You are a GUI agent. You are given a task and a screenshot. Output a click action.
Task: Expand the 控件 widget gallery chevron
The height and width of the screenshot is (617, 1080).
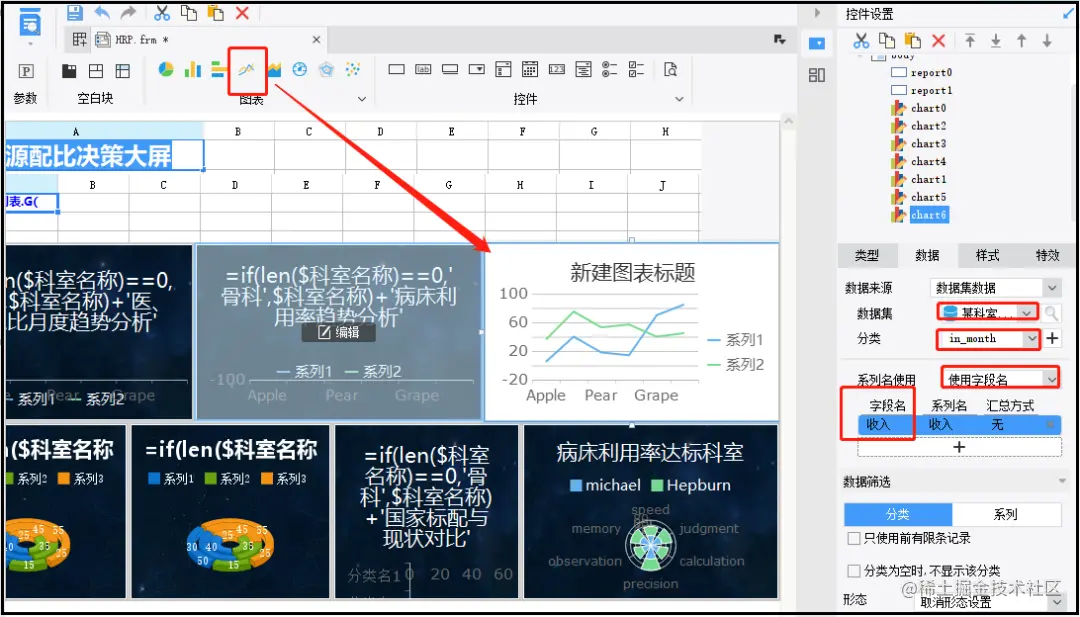680,100
